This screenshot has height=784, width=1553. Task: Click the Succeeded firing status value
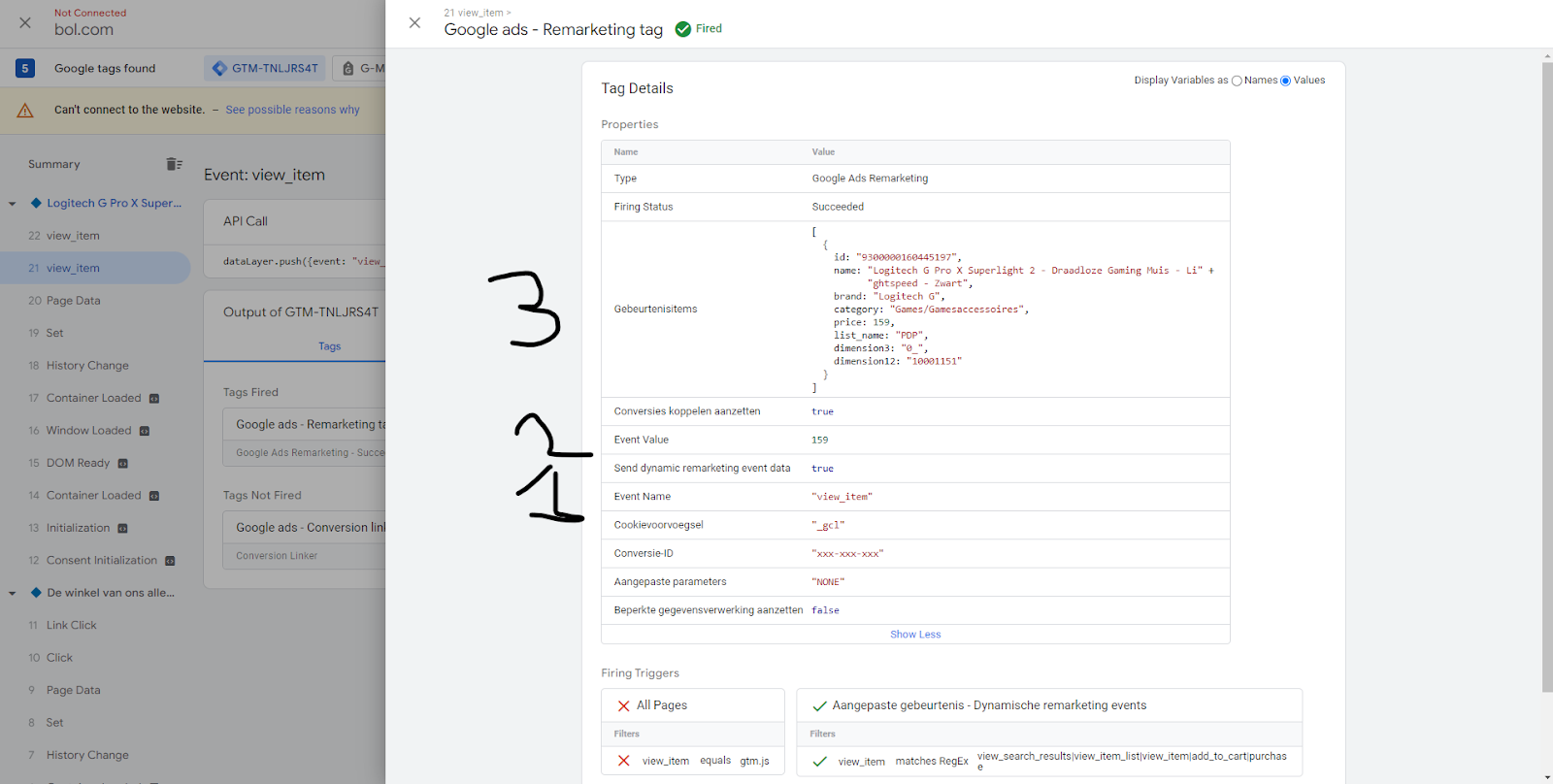[x=838, y=207]
